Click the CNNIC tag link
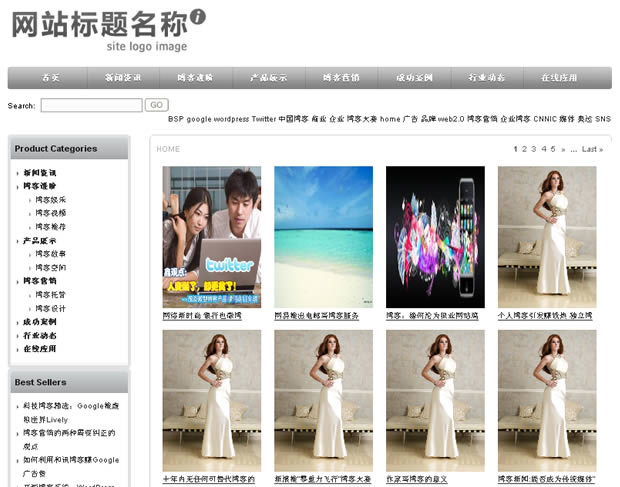Screen dimensions: 620x487 tap(545, 119)
